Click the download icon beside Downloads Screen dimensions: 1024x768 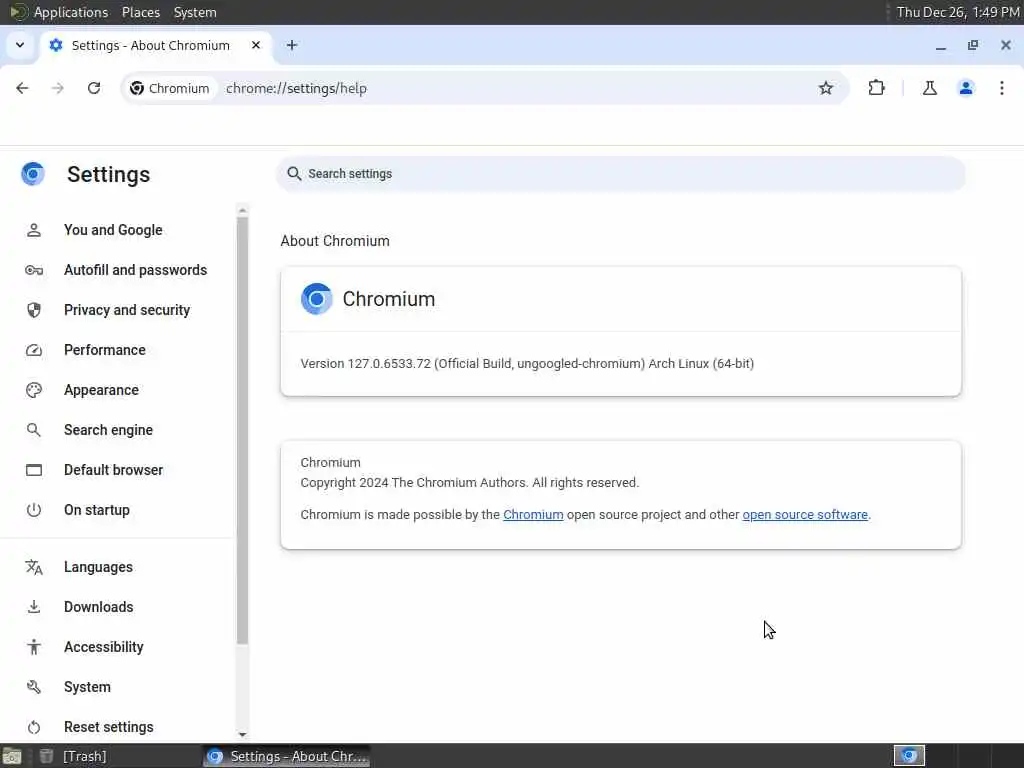pyautogui.click(x=33, y=607)
